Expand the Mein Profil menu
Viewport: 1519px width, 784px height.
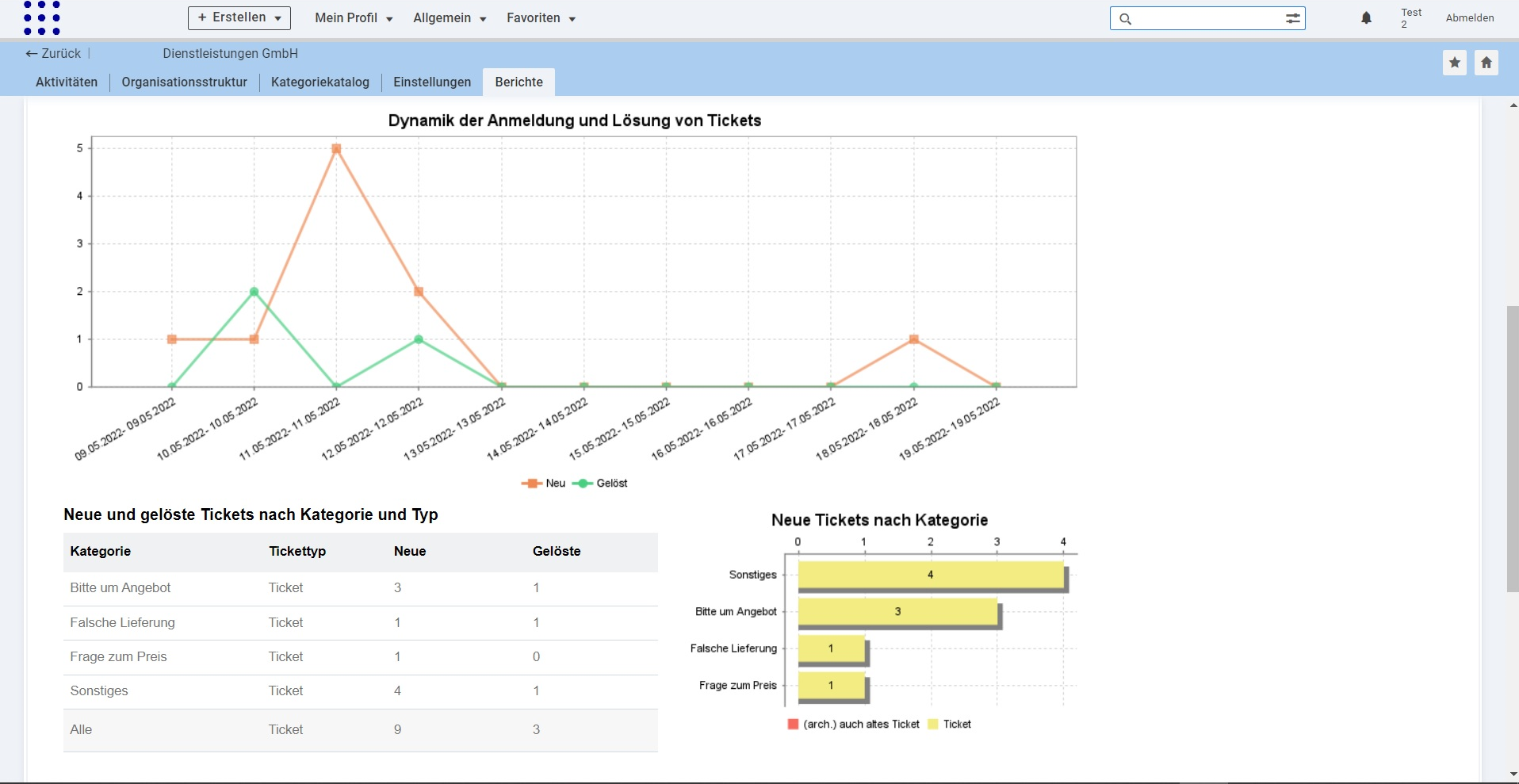click(x=354, y=17)
